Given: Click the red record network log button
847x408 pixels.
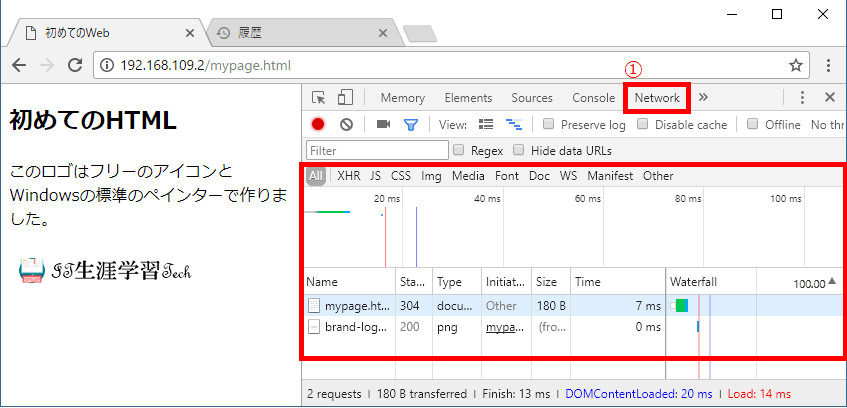Looking at the screenshot, I should pyautogui.click(x=318, y=124).
